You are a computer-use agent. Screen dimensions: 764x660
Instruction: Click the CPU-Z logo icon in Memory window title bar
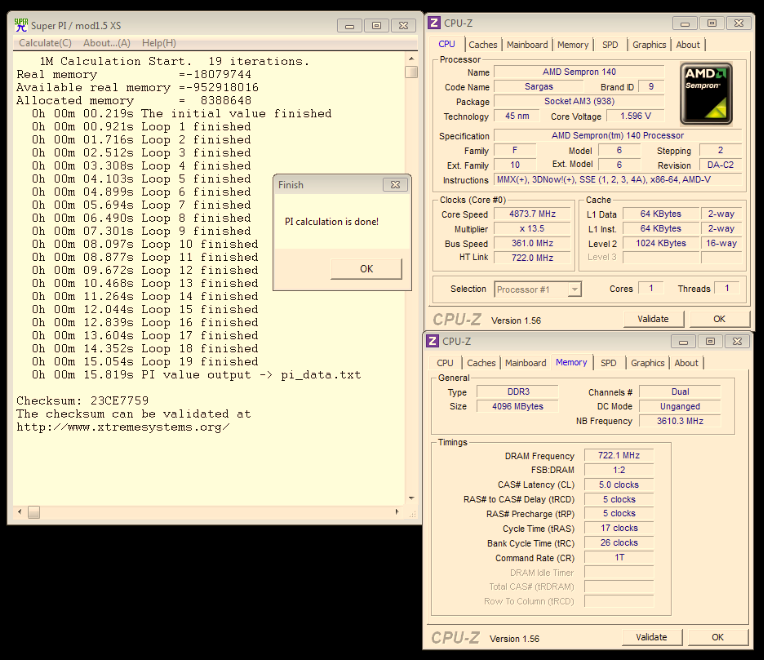coord(433,341)
